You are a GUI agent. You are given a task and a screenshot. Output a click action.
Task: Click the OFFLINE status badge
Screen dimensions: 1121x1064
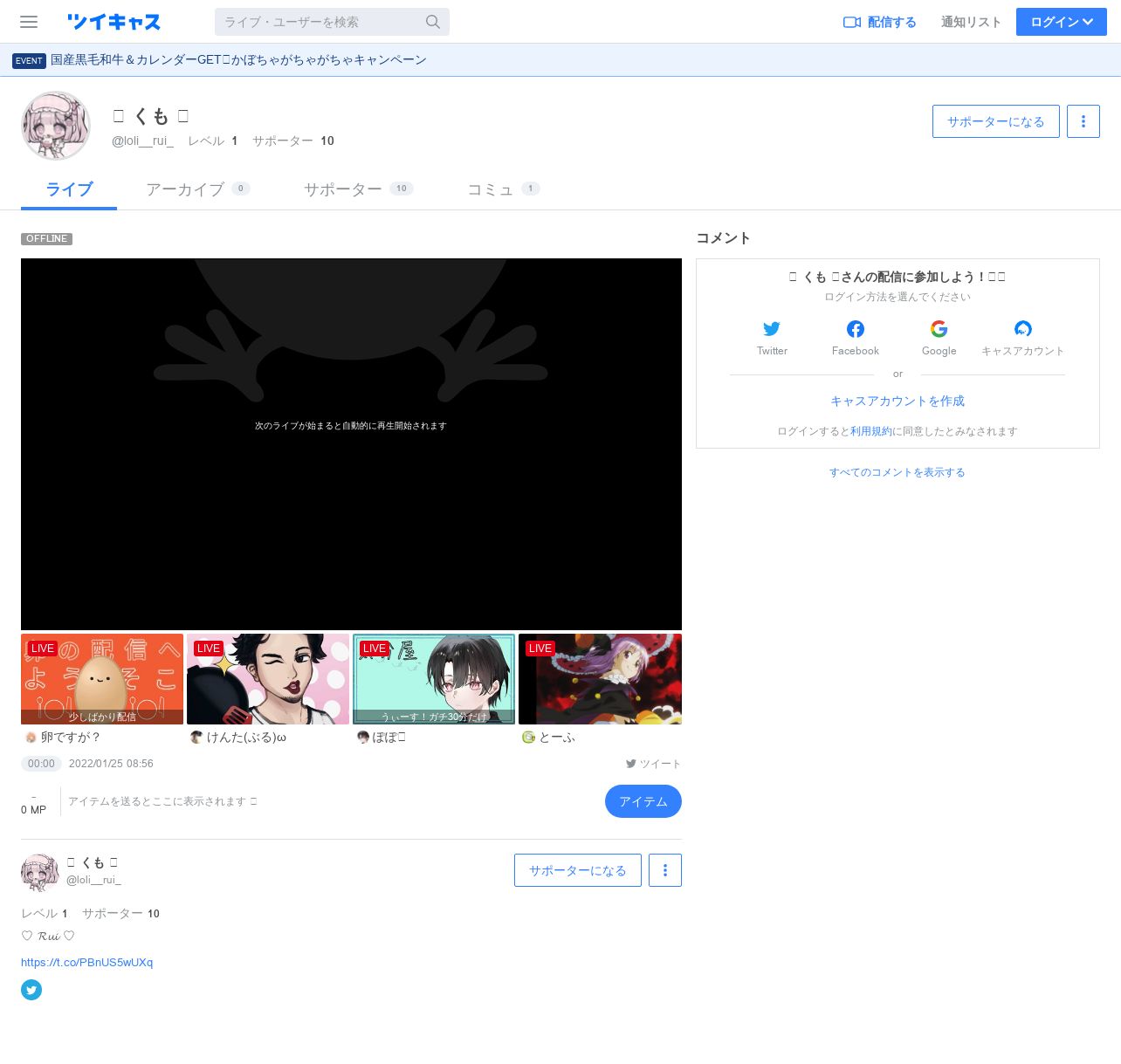[x=47, y=239]
